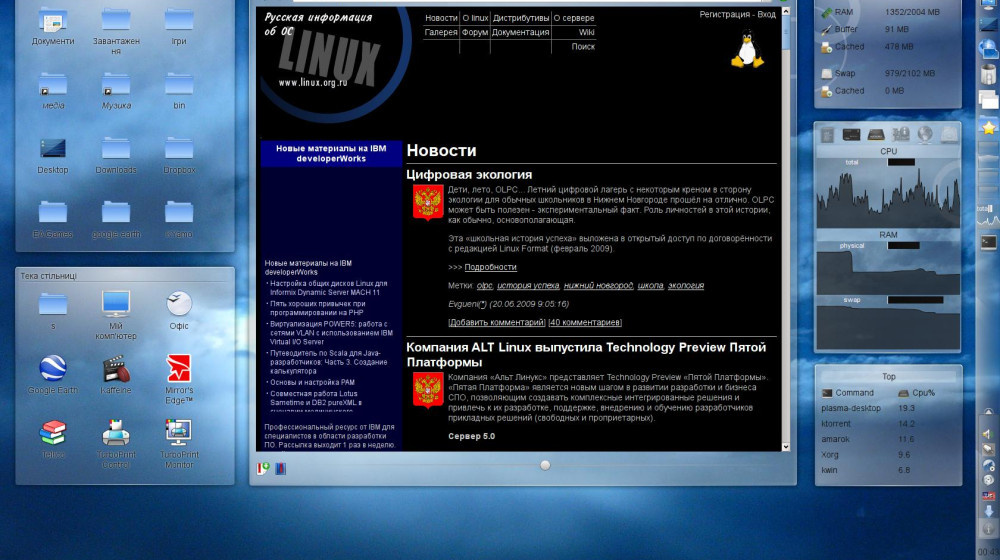Open the google earth folder
The width and height of the screenshot is (1000, 560).
click(115, 219)
